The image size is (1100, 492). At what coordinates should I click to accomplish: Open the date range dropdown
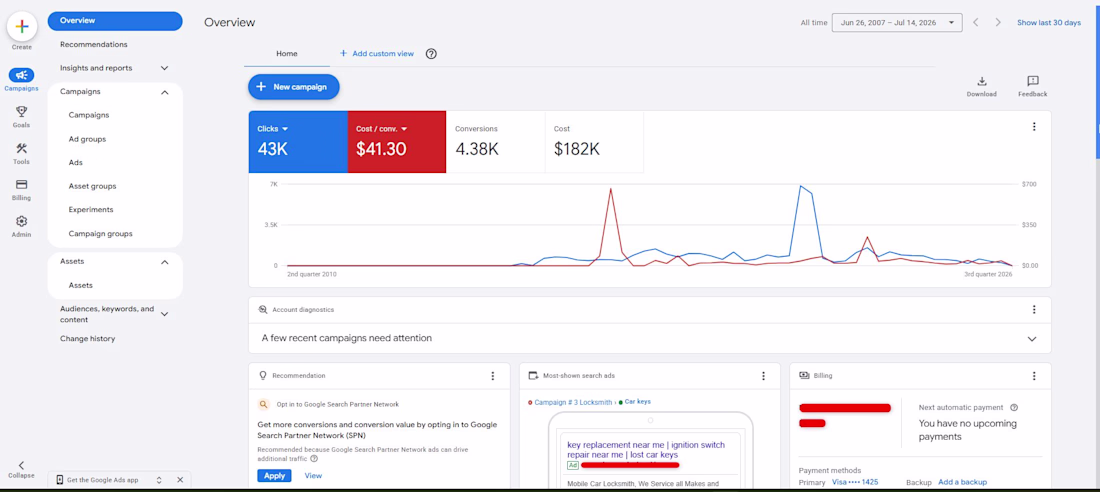click(897, 22)
